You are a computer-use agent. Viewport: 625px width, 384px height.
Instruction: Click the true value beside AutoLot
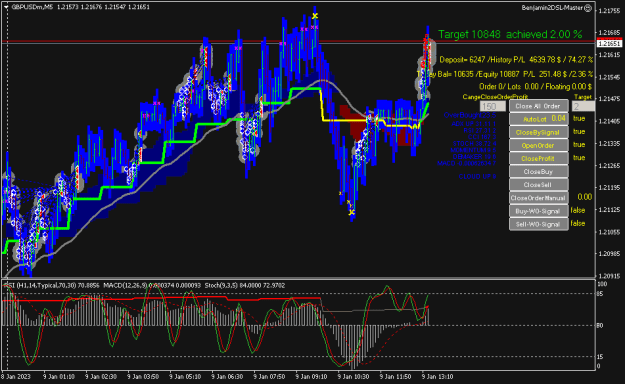(x=579, y=118)
